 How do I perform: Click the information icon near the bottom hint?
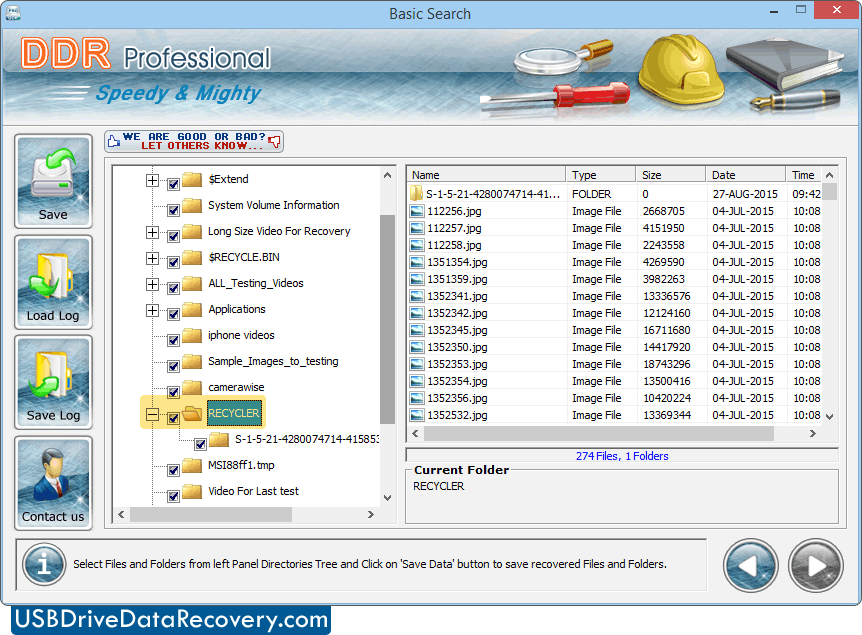coord(43,565)
